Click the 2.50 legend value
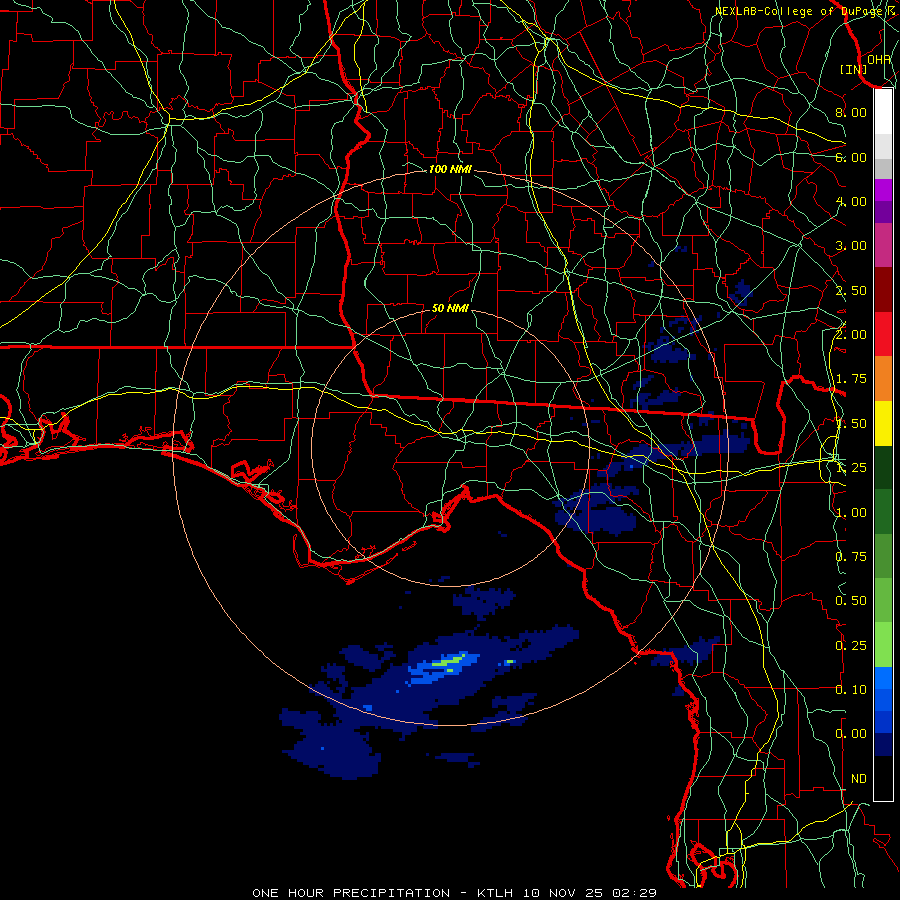This screenshot has width=900, height=900. pos(851,290)
